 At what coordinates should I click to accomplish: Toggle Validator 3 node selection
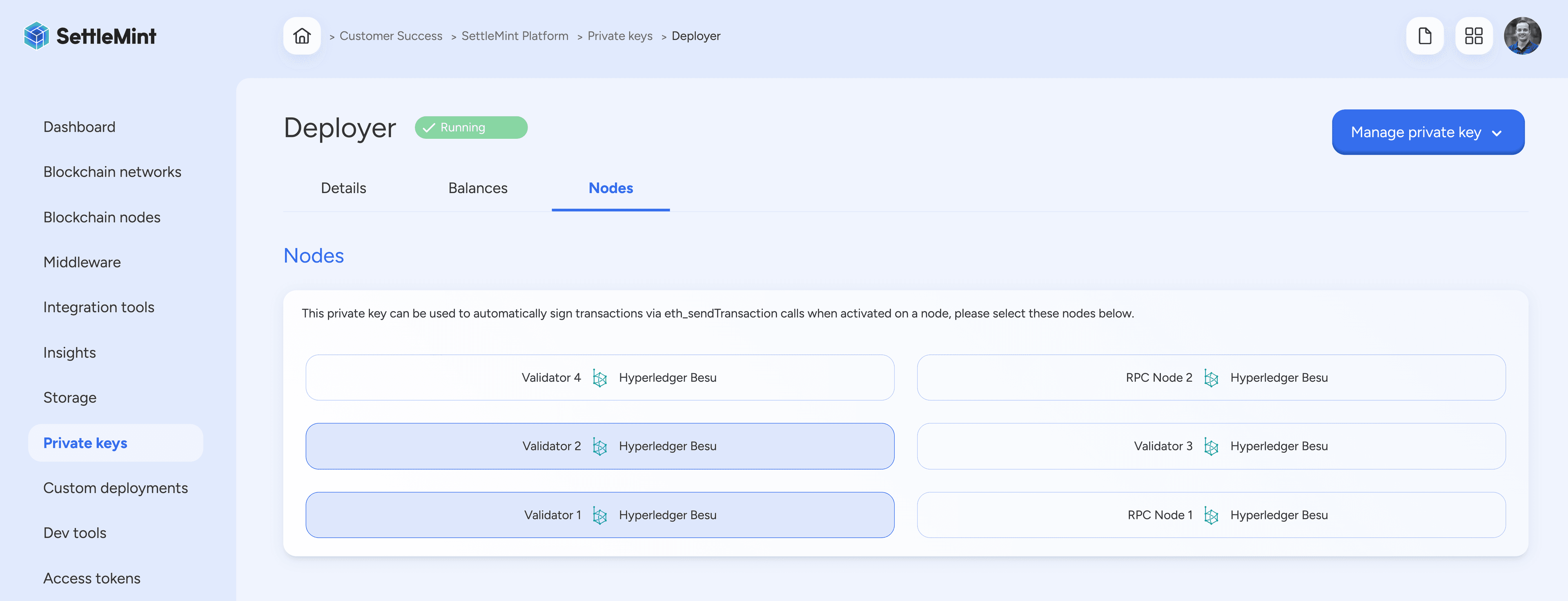click(1211, 446)
